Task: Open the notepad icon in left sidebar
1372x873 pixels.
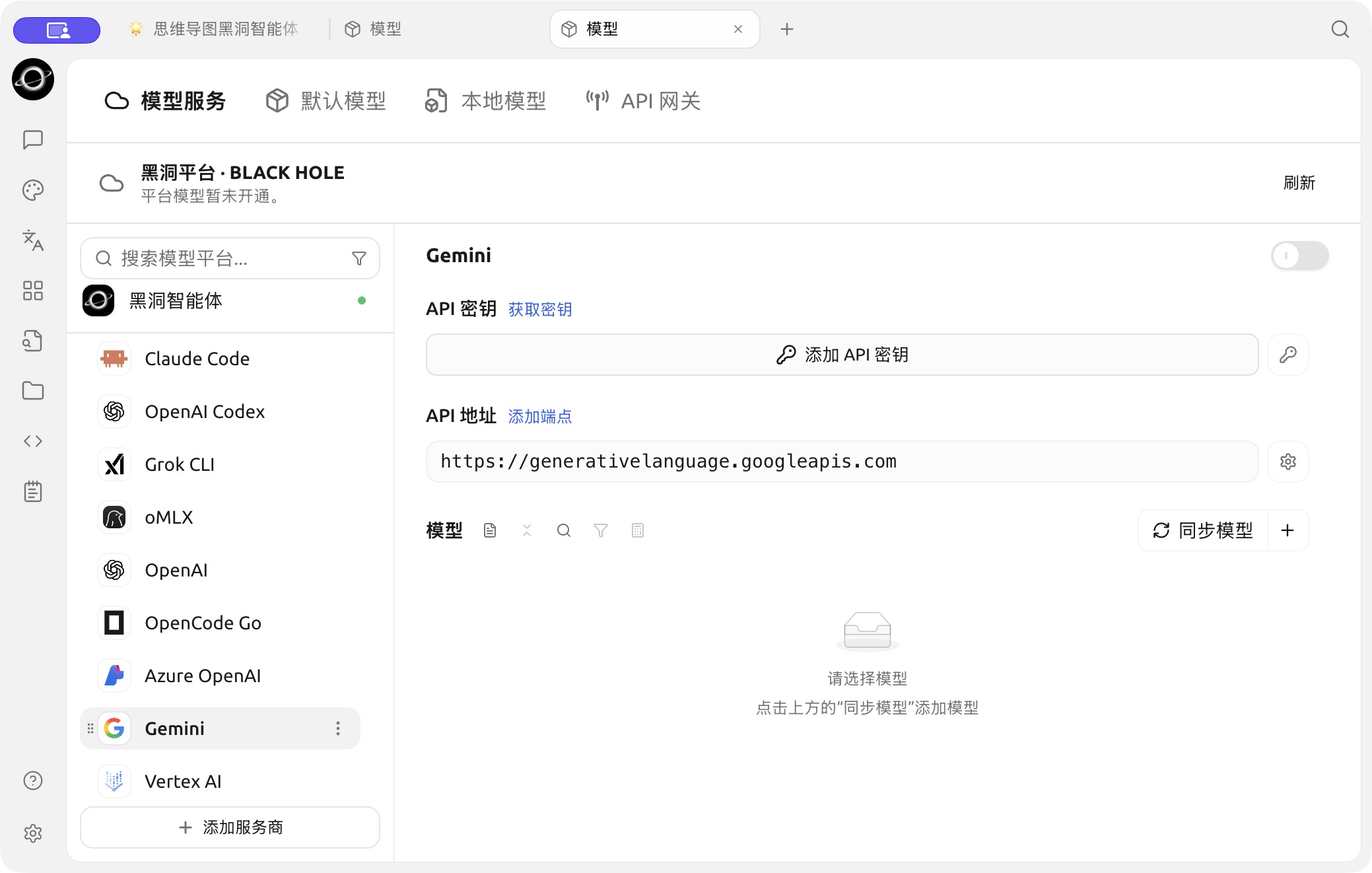Action: (33, 491)
